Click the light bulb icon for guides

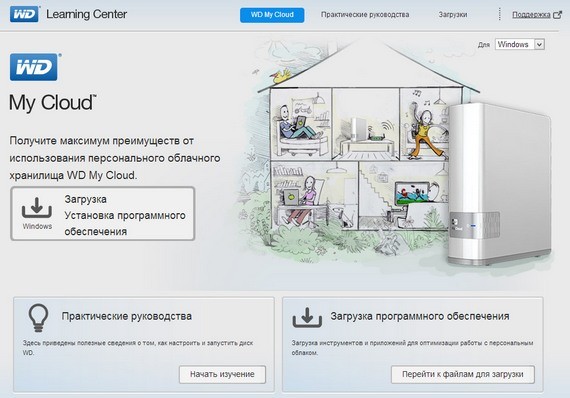point(38,318)
